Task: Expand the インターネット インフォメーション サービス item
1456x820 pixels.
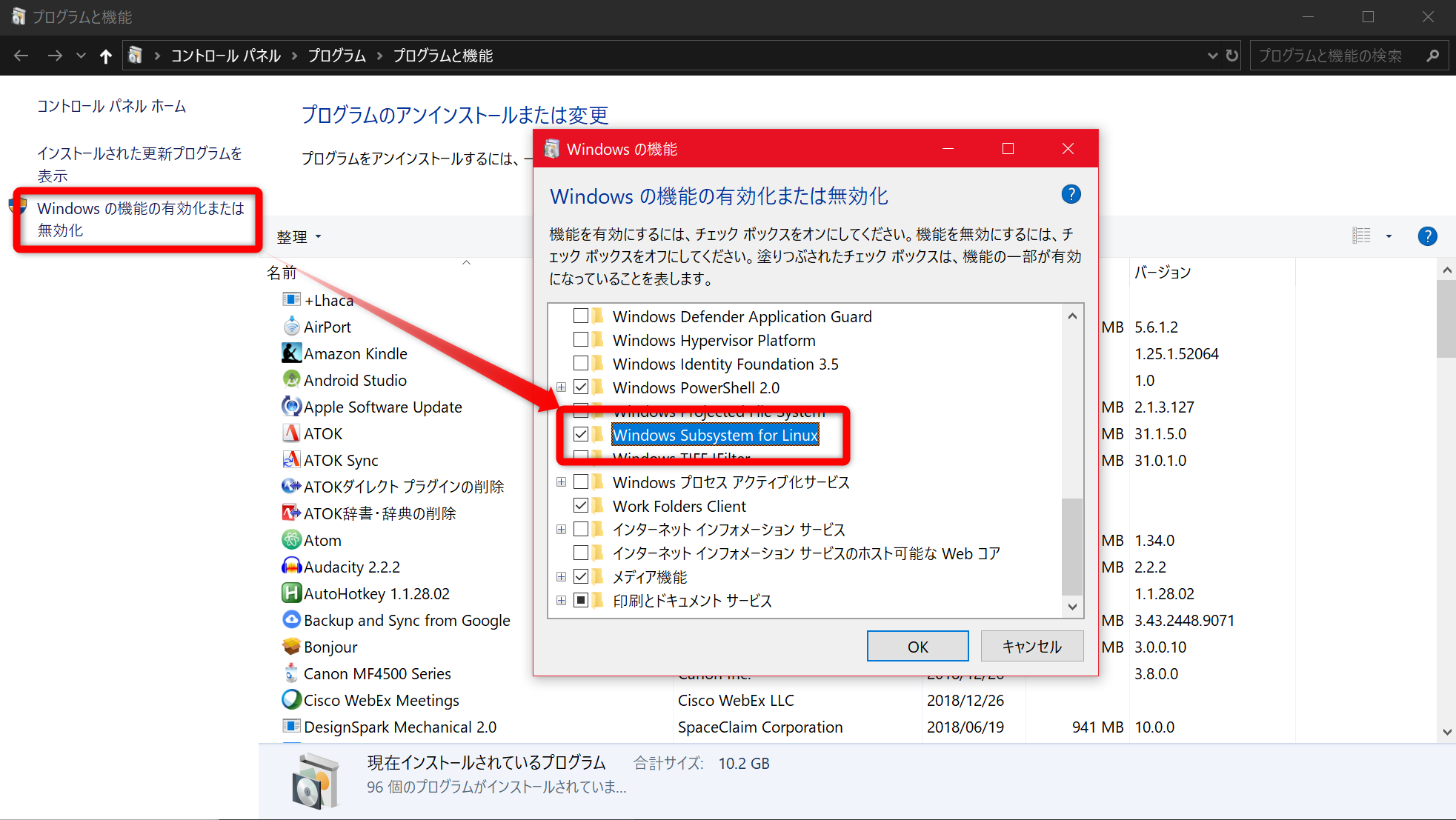Action: pyautogui.click(x=562, y=529)
